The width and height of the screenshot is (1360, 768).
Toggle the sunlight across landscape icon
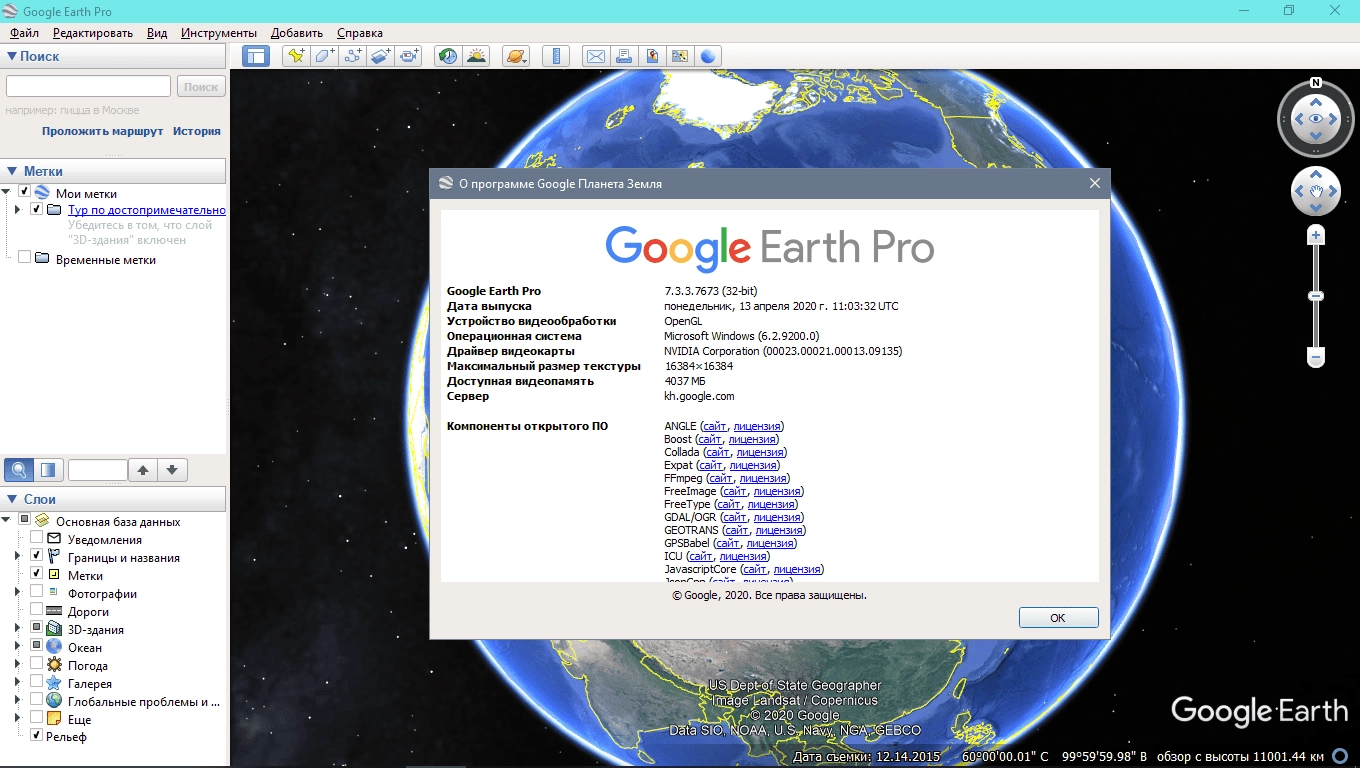tap(476, 56)
